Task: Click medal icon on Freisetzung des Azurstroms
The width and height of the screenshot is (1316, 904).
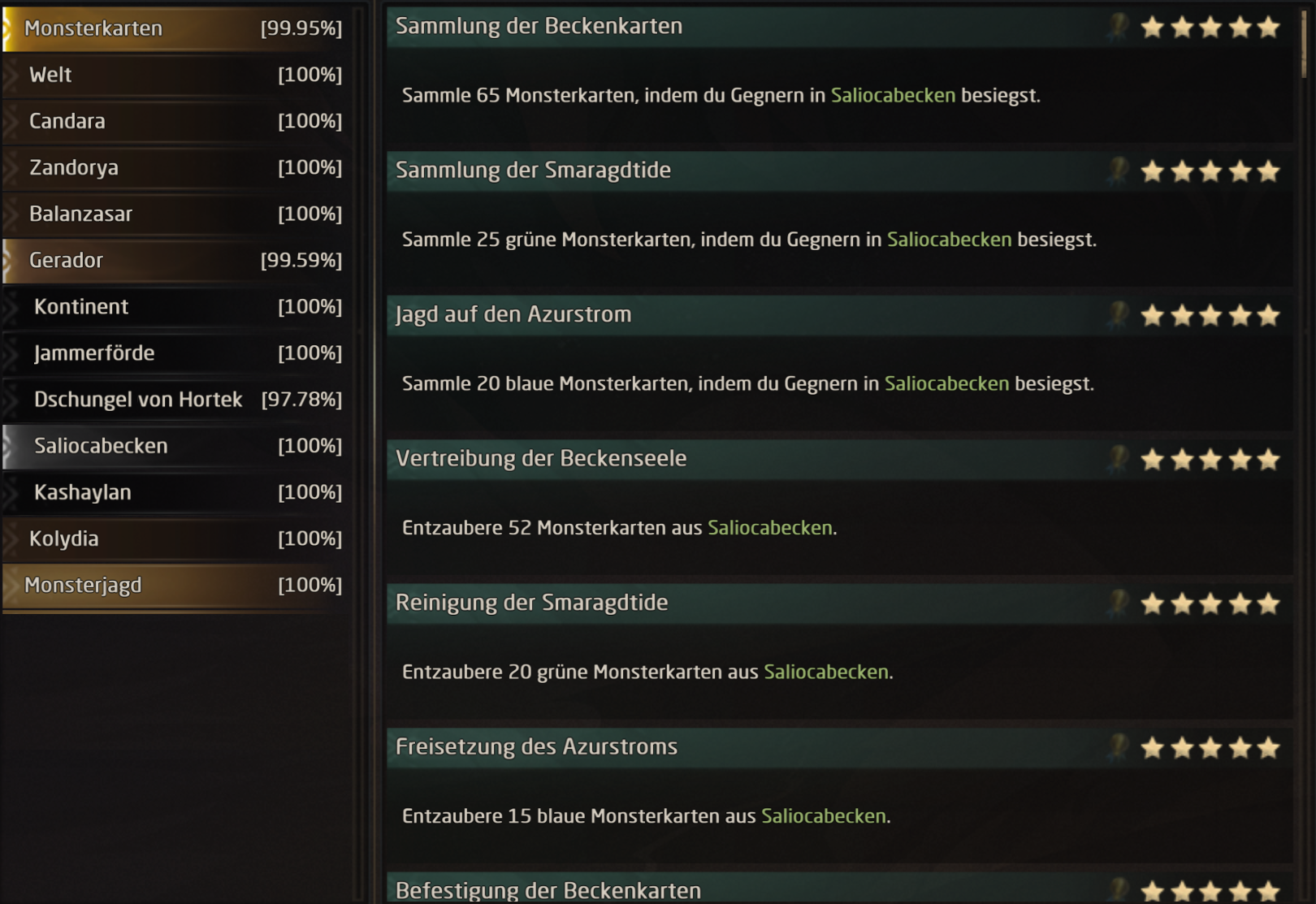Action: click(1119, 746)
